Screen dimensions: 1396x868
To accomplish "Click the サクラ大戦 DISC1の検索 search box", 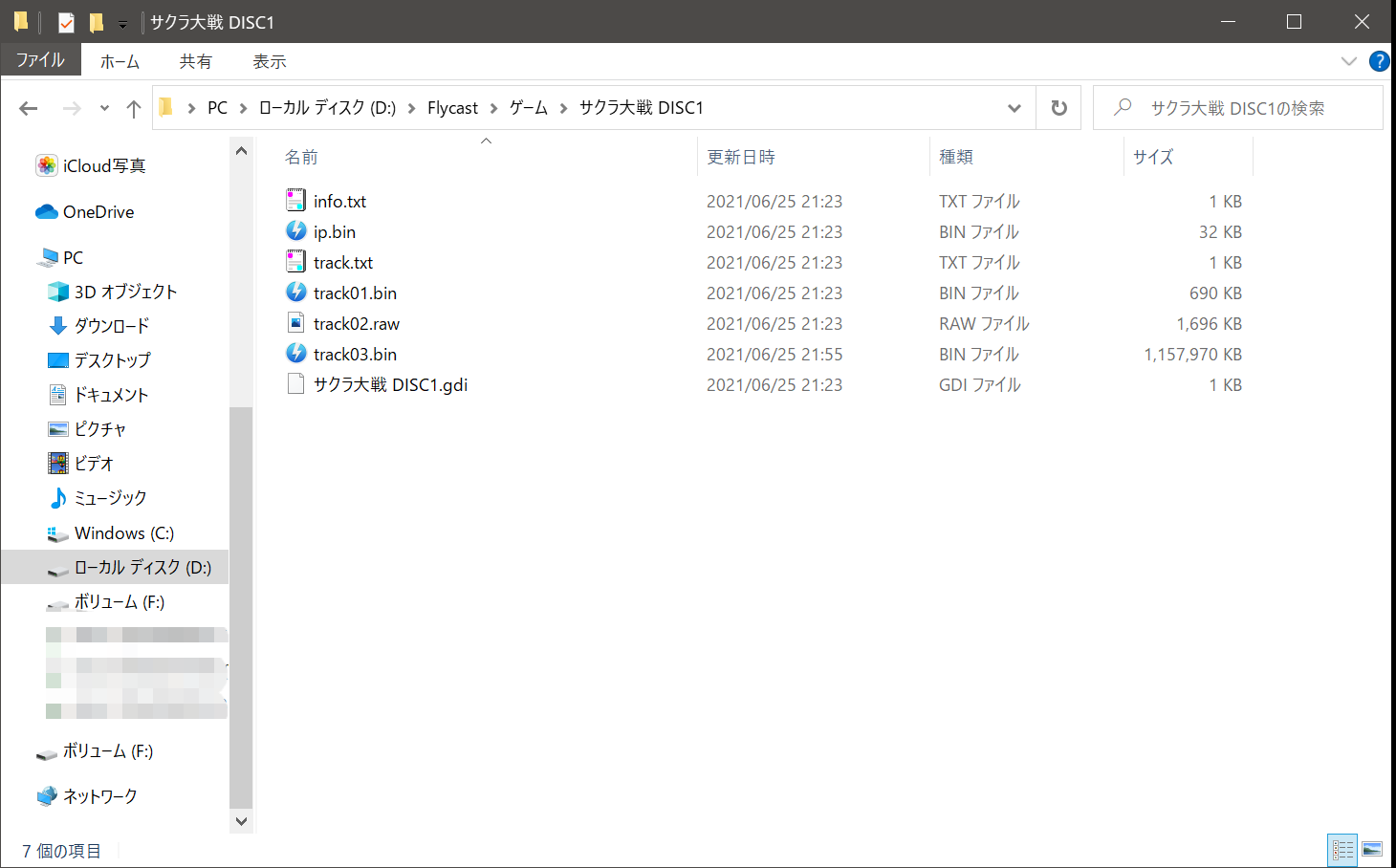I will (x=1238, y=108).
